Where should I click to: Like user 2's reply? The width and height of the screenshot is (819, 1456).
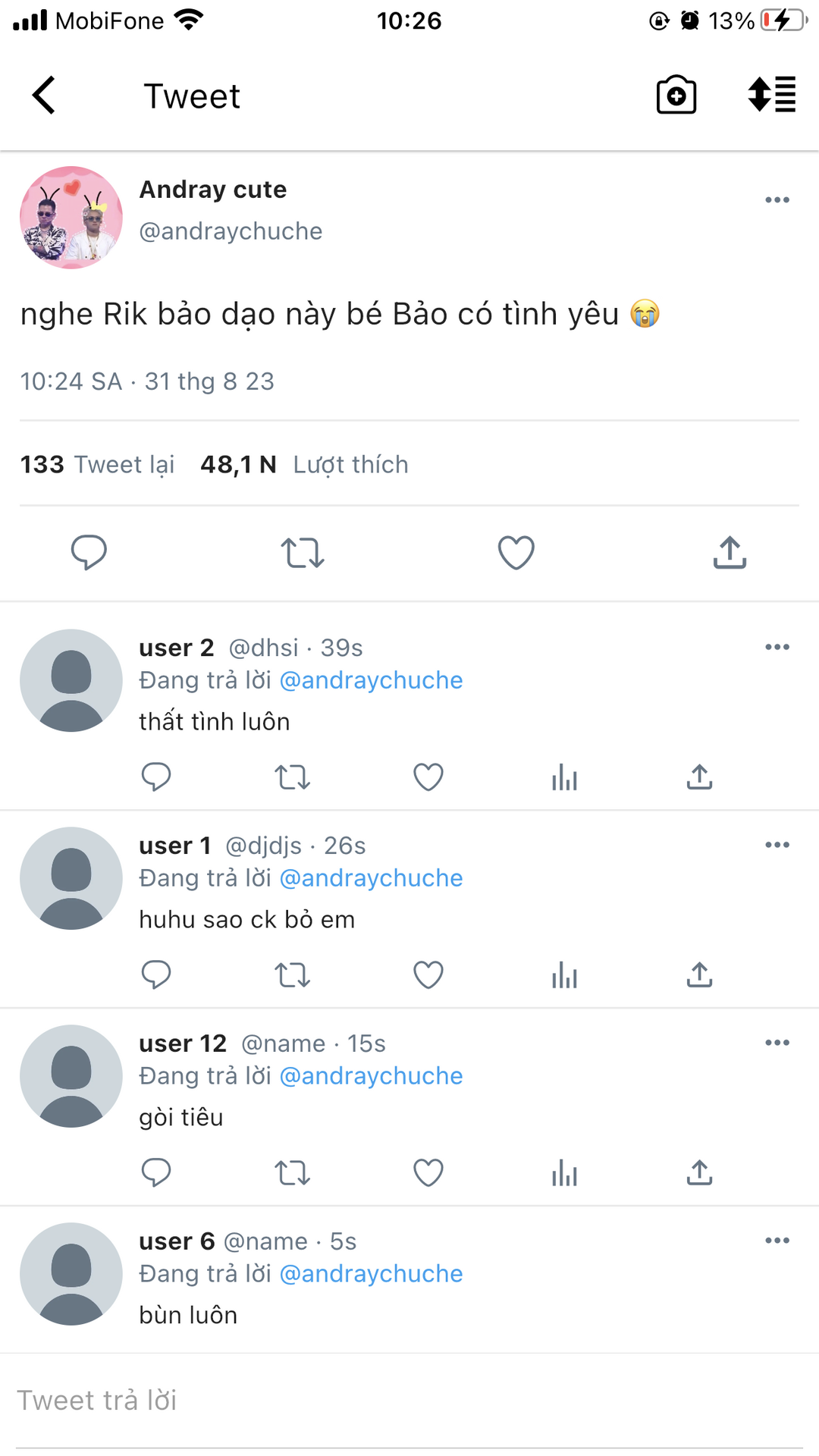click(x=428, y=777)
